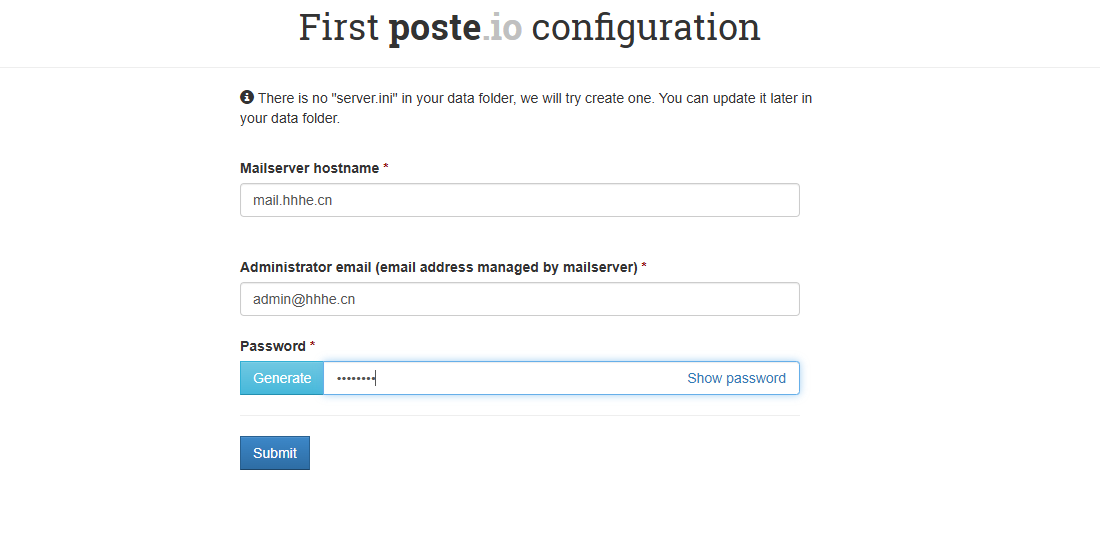The width and height of the screenshot is (1112, 554).
Task: Click the gray ".io" text in heading
Action: point(502,27)
